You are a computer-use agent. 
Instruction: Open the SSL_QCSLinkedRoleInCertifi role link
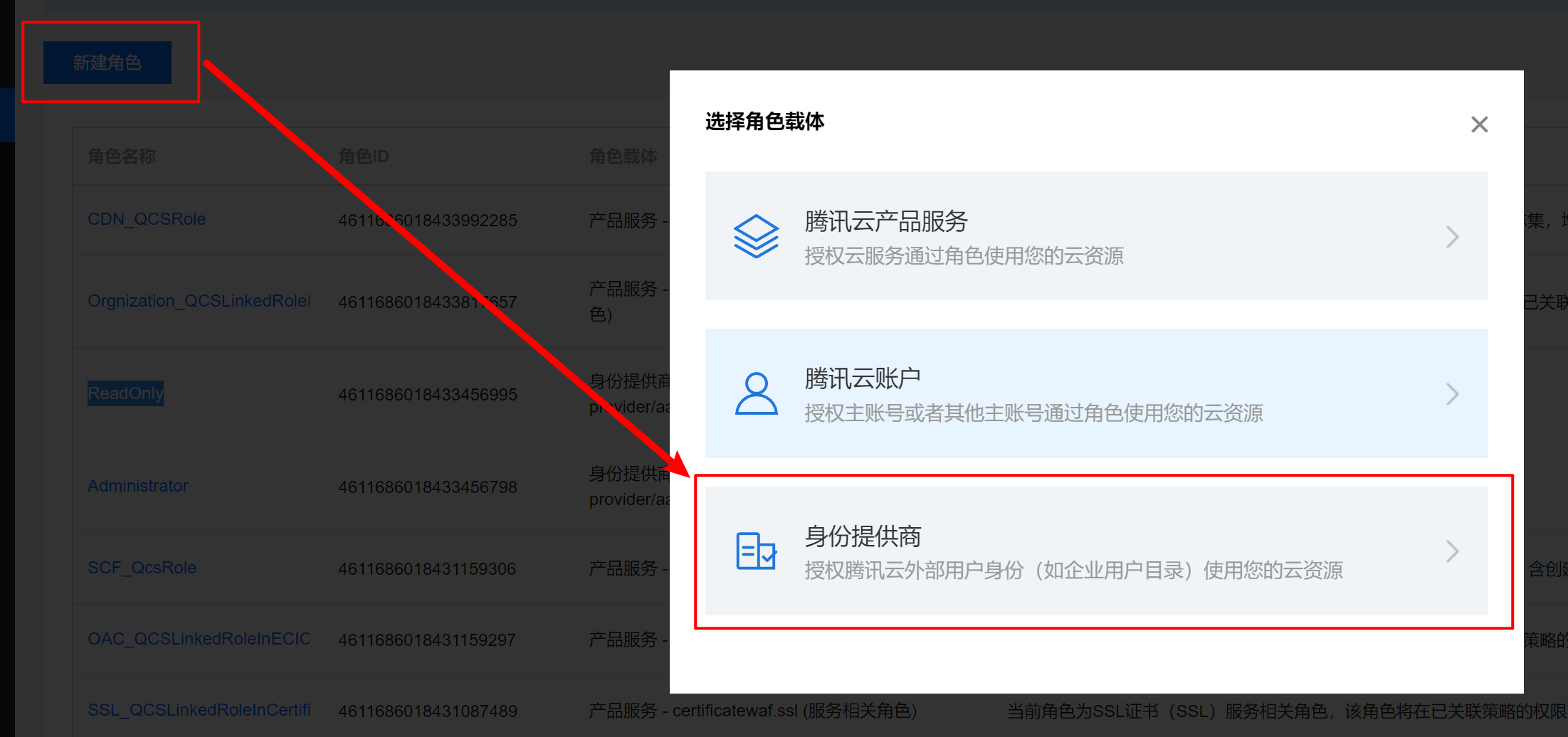199,710
